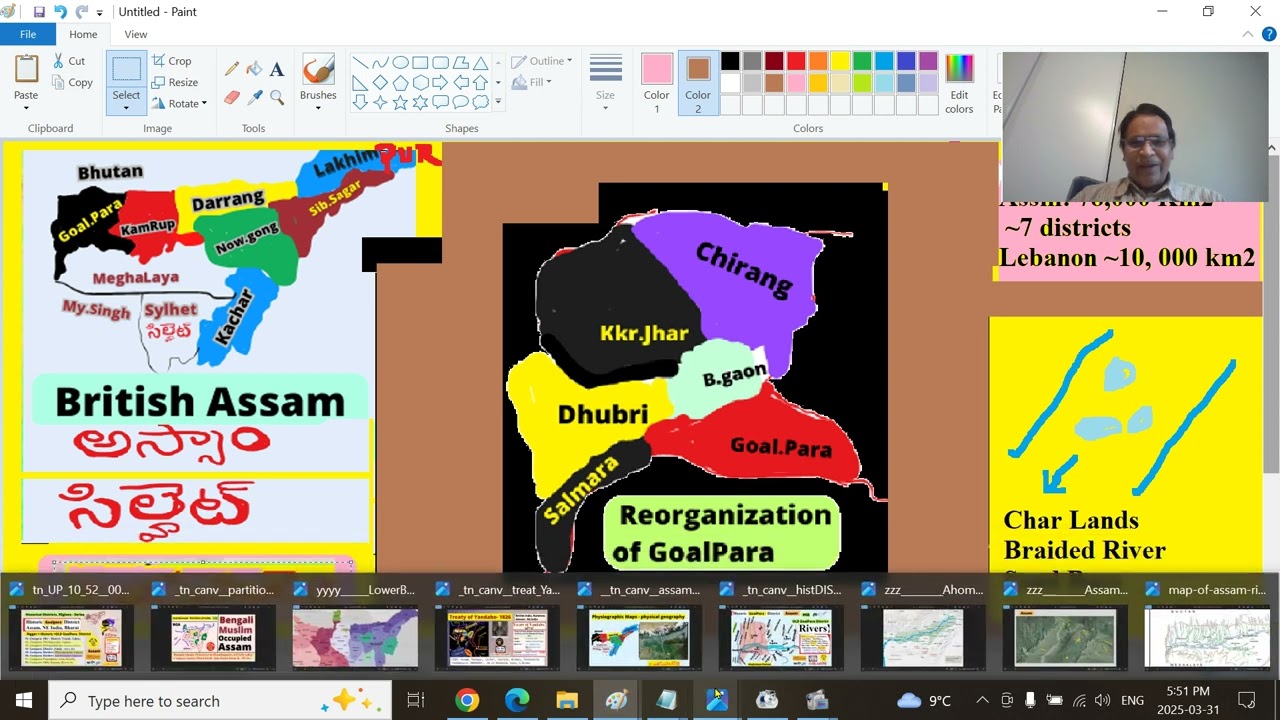This screenshot has height=720, width=1280.
Task: Choose the Rectangle shape
Action: (x=420, y=62)
